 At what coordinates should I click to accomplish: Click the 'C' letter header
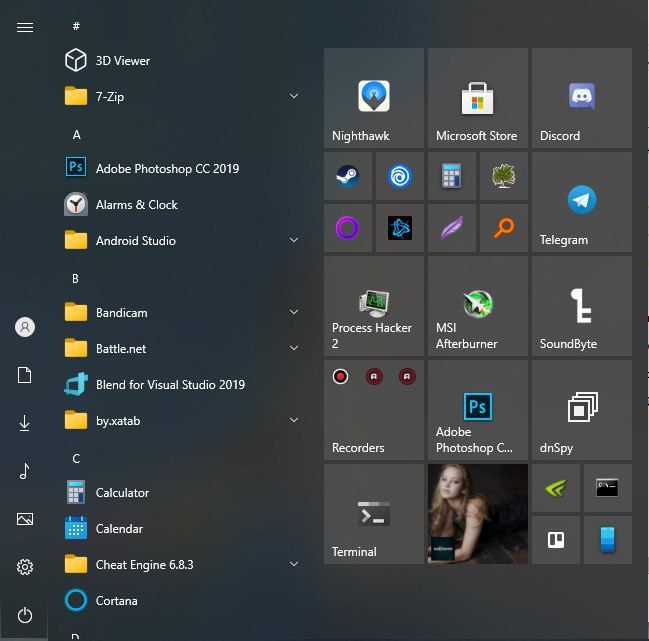pos(76,459)
